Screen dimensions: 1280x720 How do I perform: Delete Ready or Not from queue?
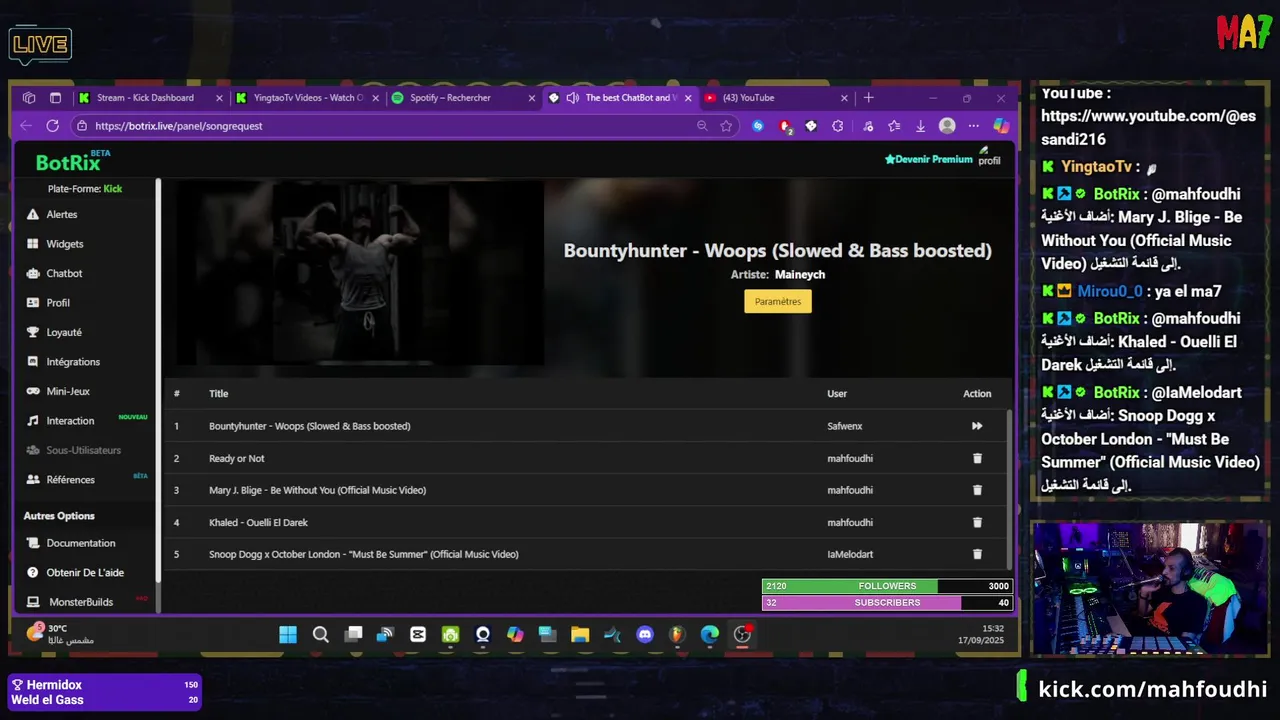(x=977, y=458)
